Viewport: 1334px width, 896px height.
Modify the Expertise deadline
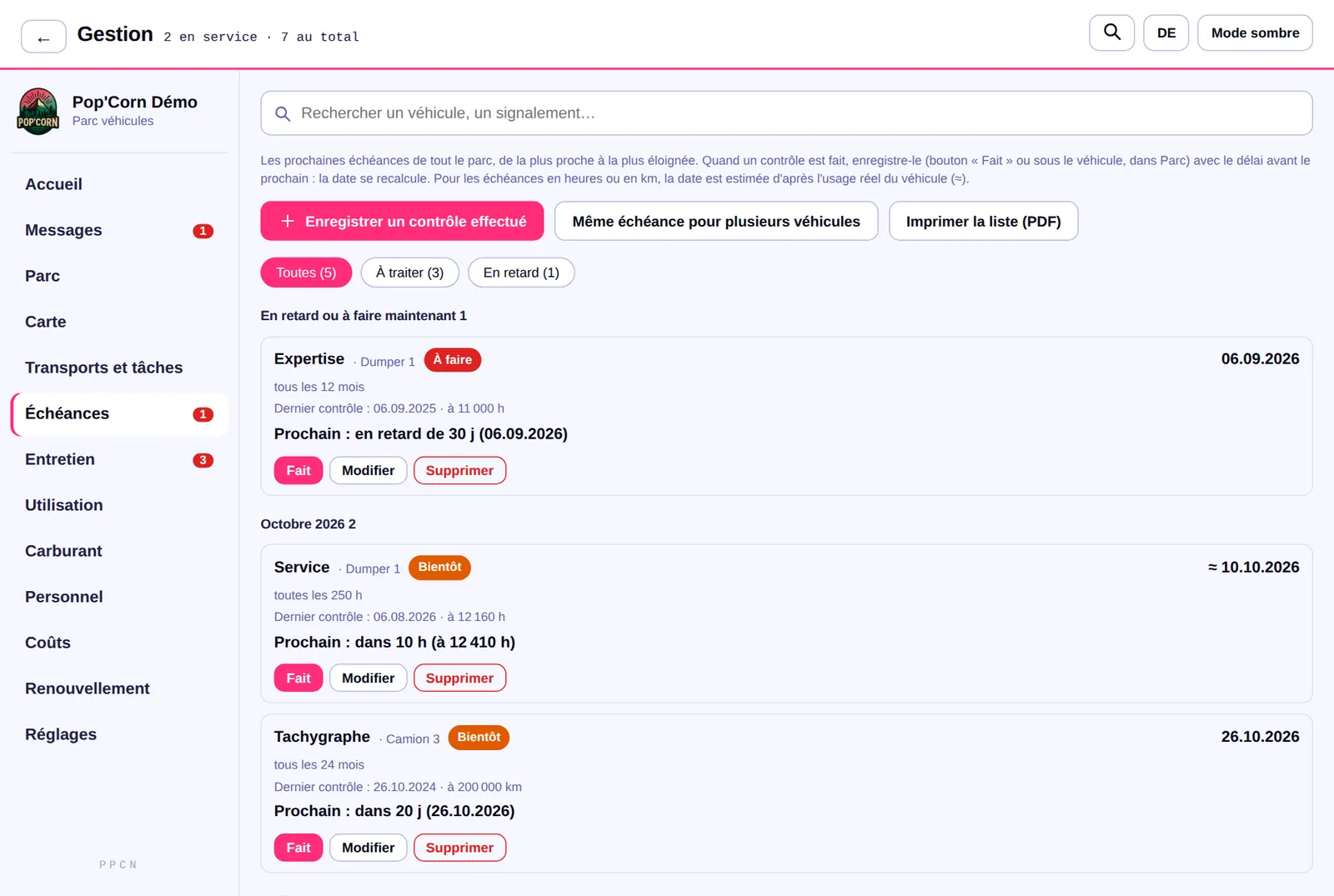(368, 470)
